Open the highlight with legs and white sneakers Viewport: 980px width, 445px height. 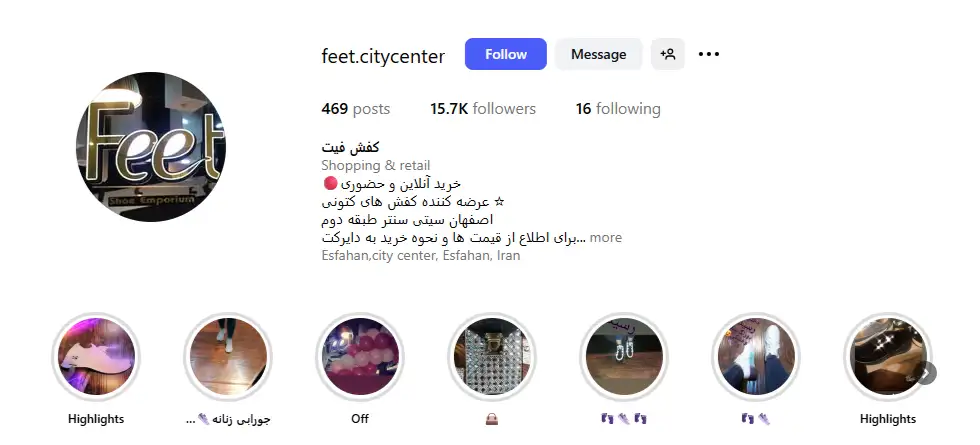click(756, 357)
